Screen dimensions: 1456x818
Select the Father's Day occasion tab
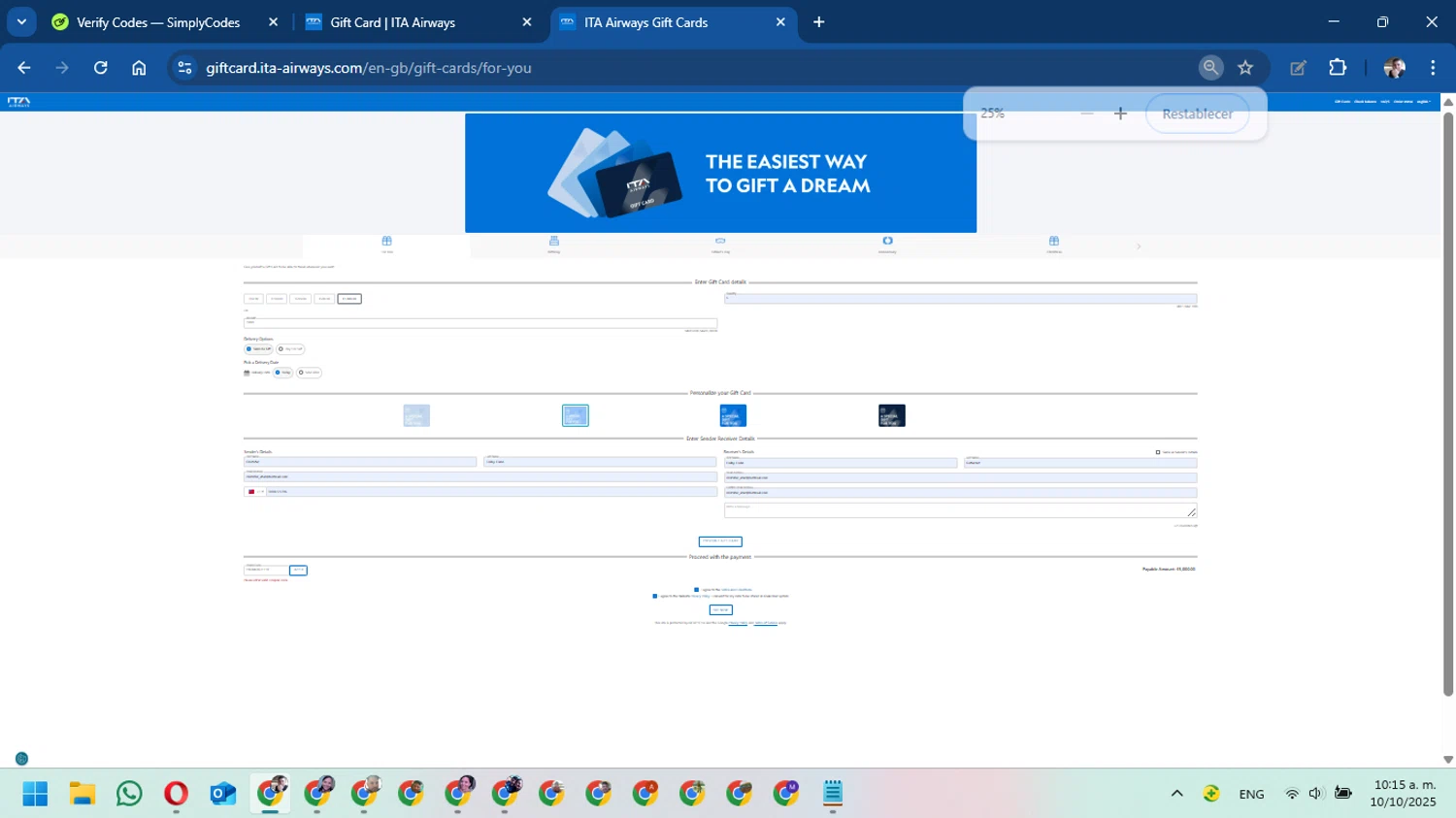(x=720, y=245)
